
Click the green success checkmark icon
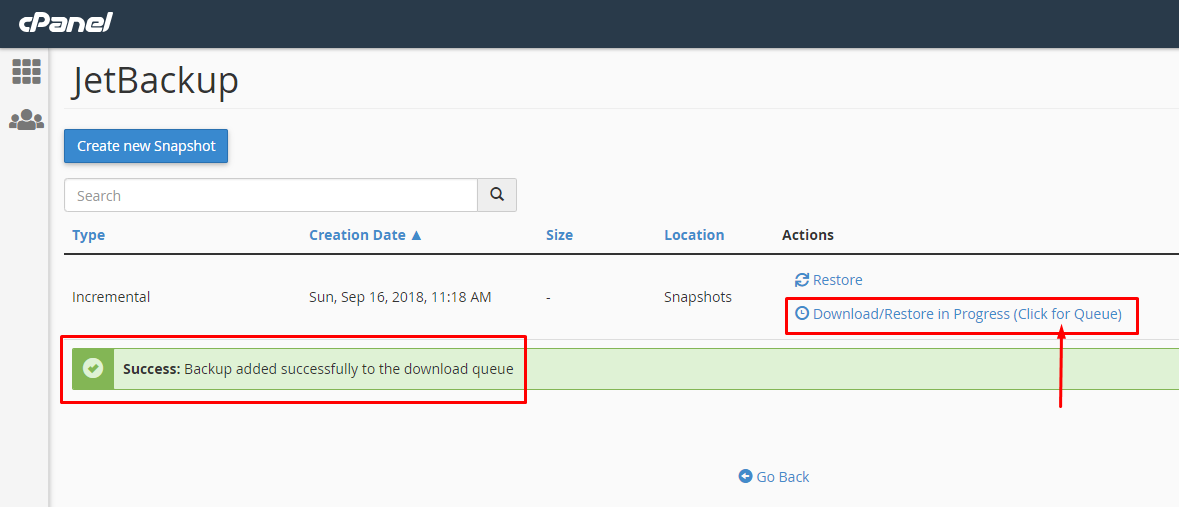93,369
